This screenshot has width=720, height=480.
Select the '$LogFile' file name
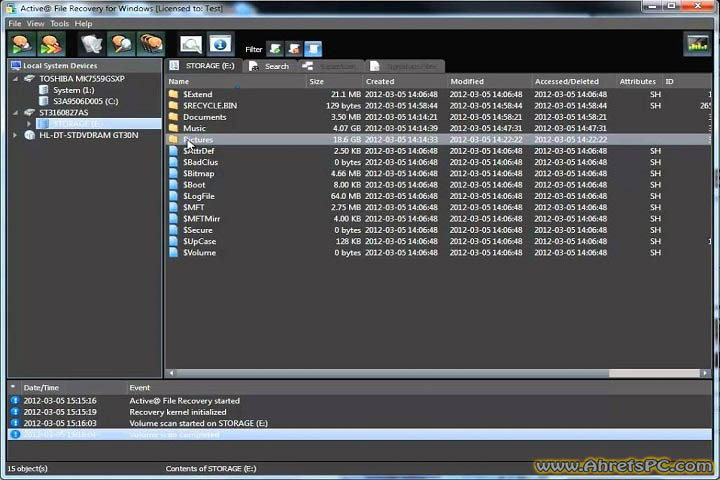198,196
